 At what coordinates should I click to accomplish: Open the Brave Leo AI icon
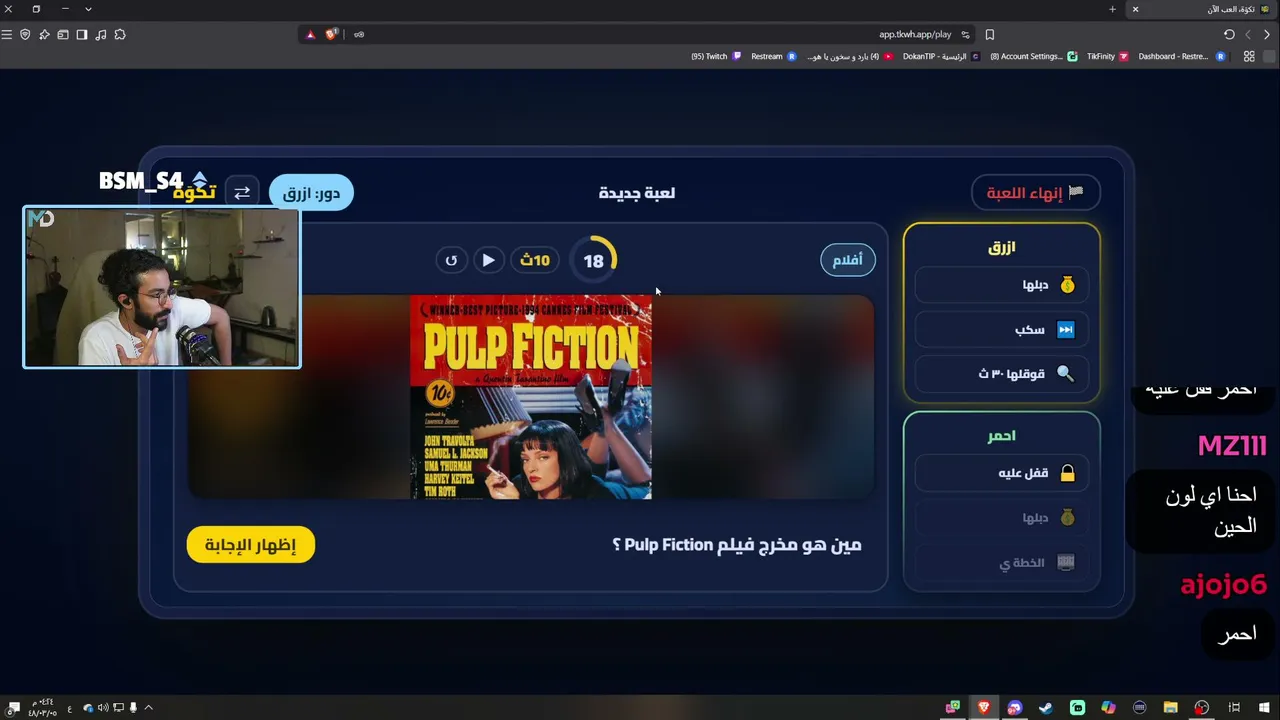click(x=44, y=34)
